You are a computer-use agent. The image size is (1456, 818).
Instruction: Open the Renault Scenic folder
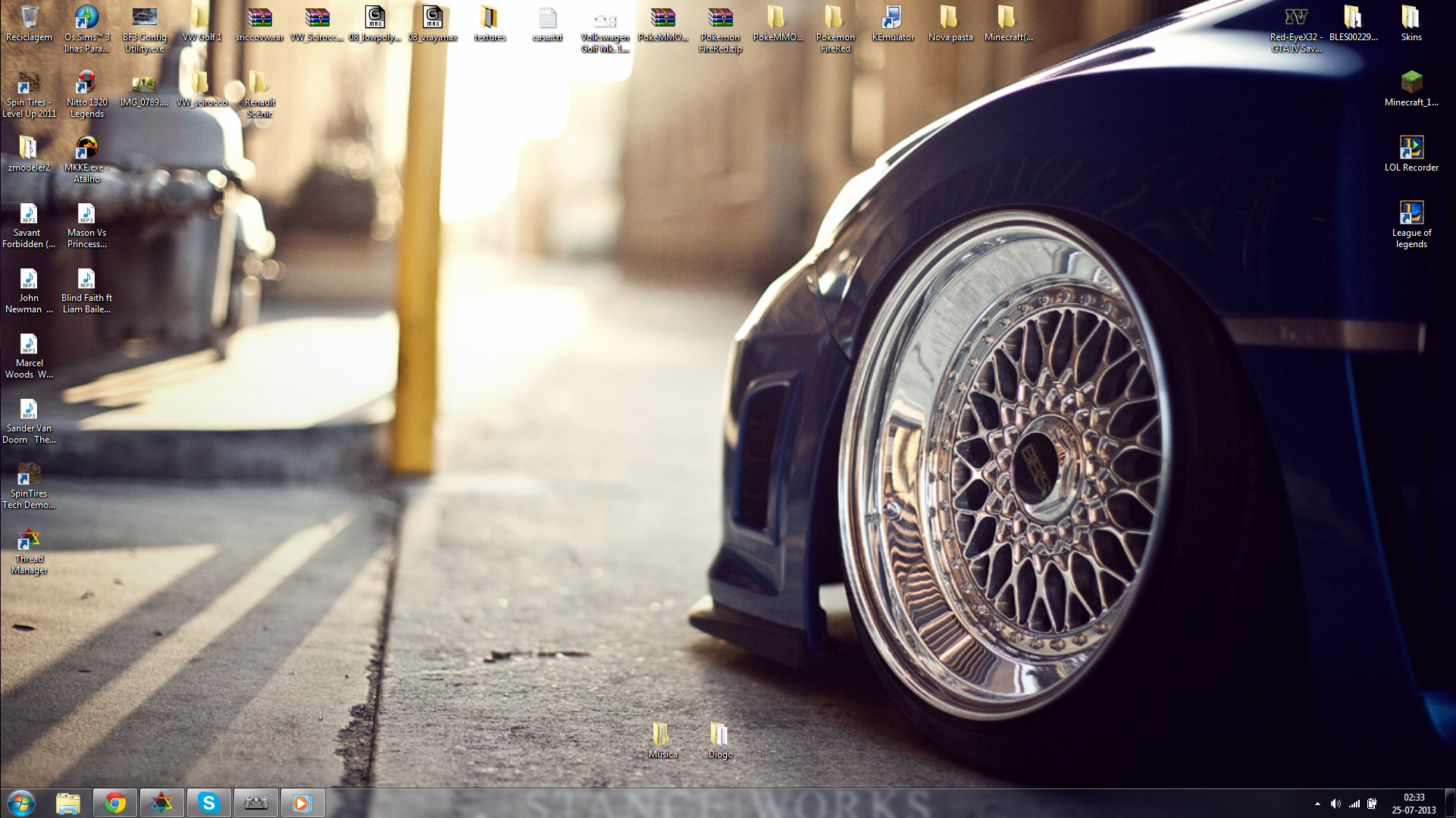pyautogui.click(x=259, y=94)
